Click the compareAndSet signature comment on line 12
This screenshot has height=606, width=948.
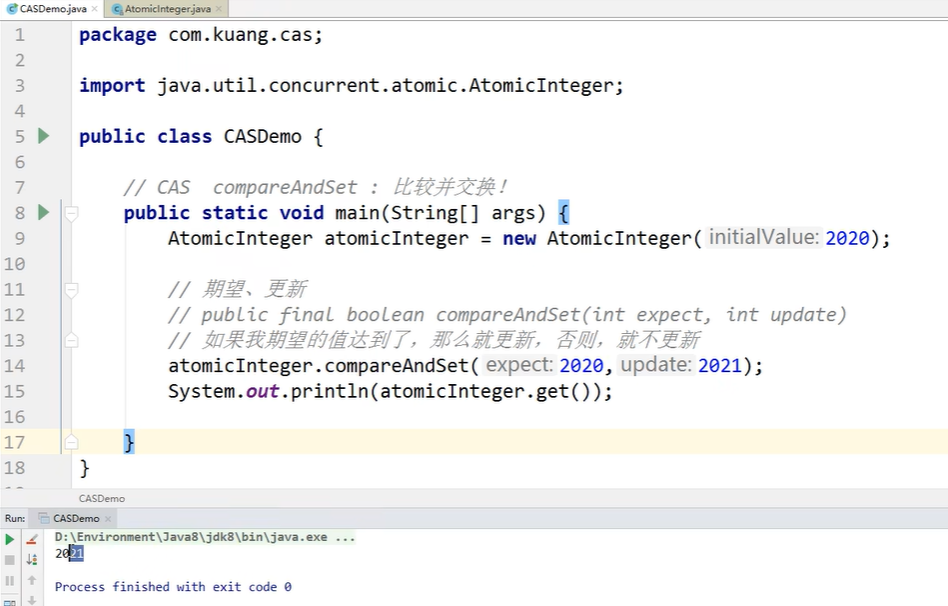507,314
